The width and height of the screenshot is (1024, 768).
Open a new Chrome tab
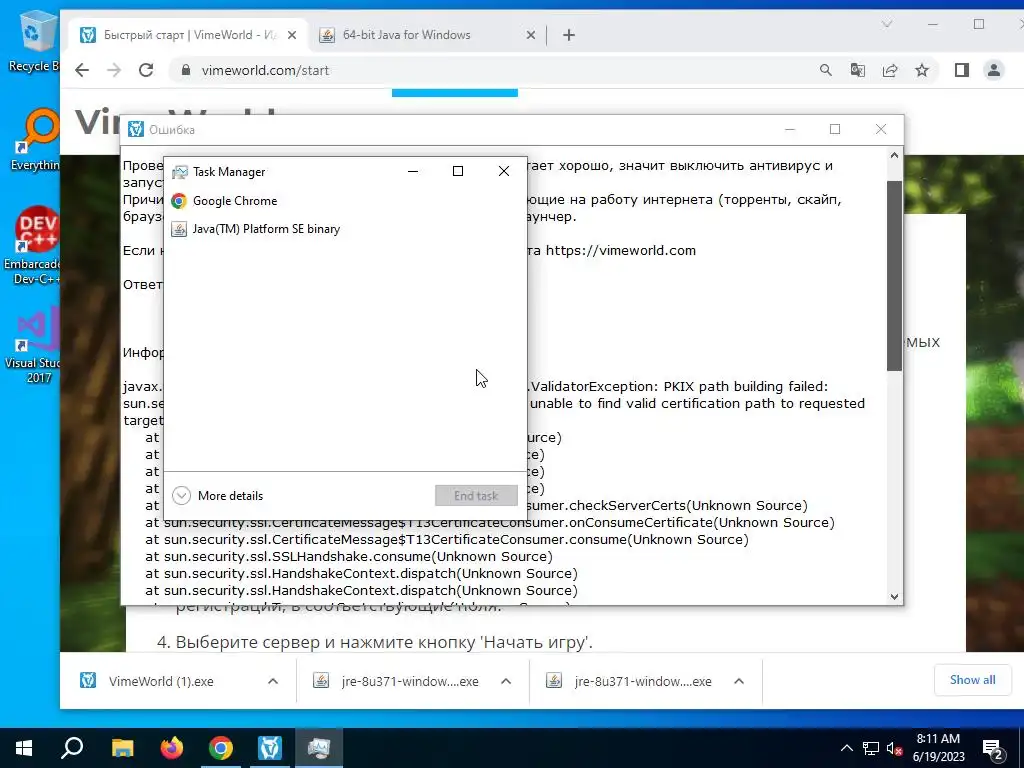coord(569,35)
